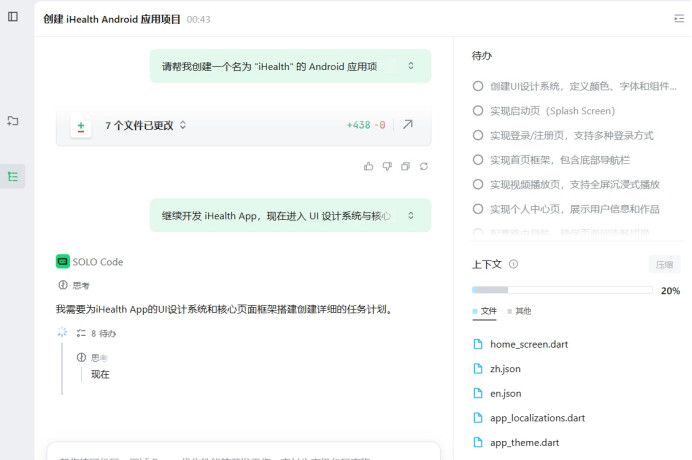Click the checklist icon beside 8 待办
692x460 pixels.
(x=81, y=333)
